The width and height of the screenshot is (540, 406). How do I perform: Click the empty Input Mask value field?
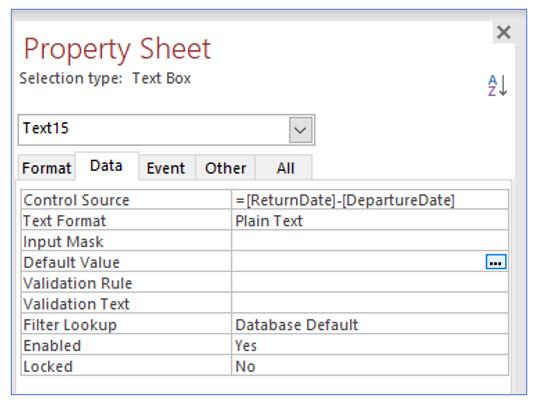370,241
